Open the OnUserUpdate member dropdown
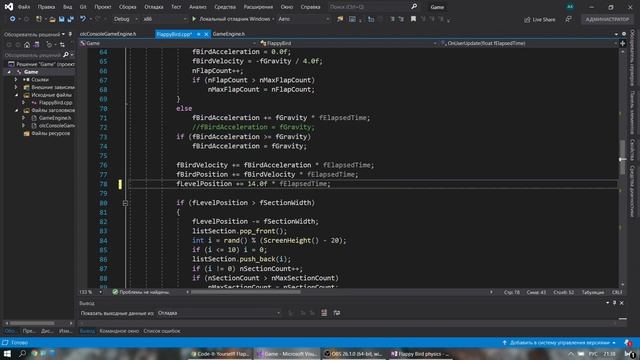This screenshot has height=360, width=640. 529,43
